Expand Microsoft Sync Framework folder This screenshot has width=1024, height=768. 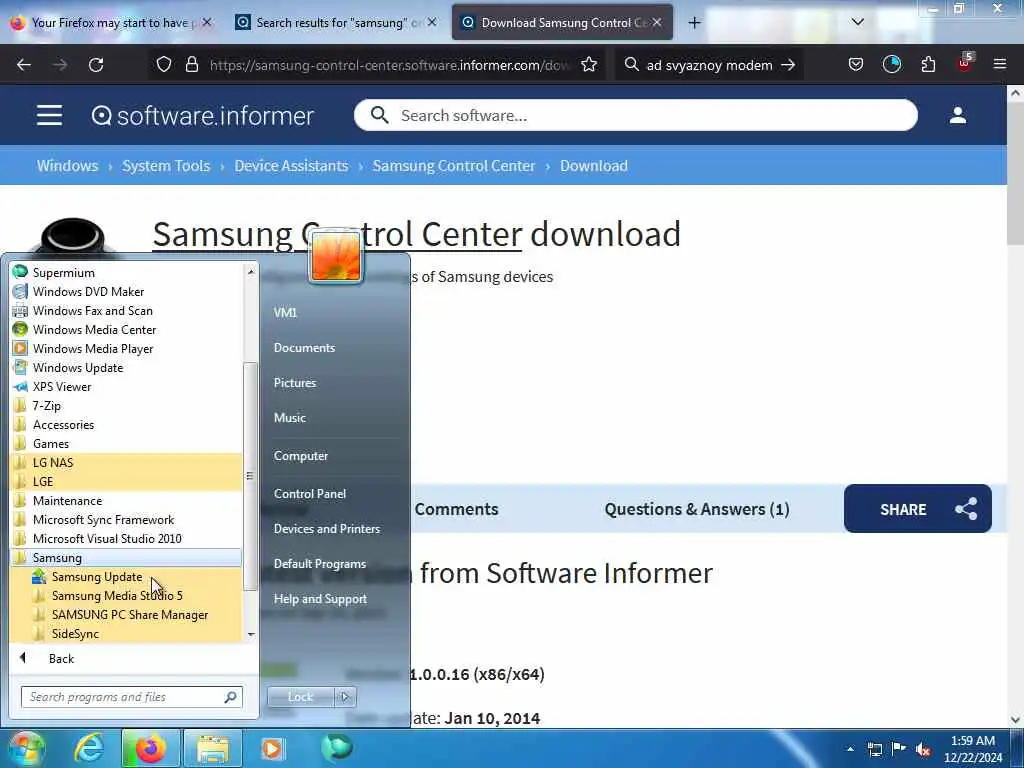point(126,519)
